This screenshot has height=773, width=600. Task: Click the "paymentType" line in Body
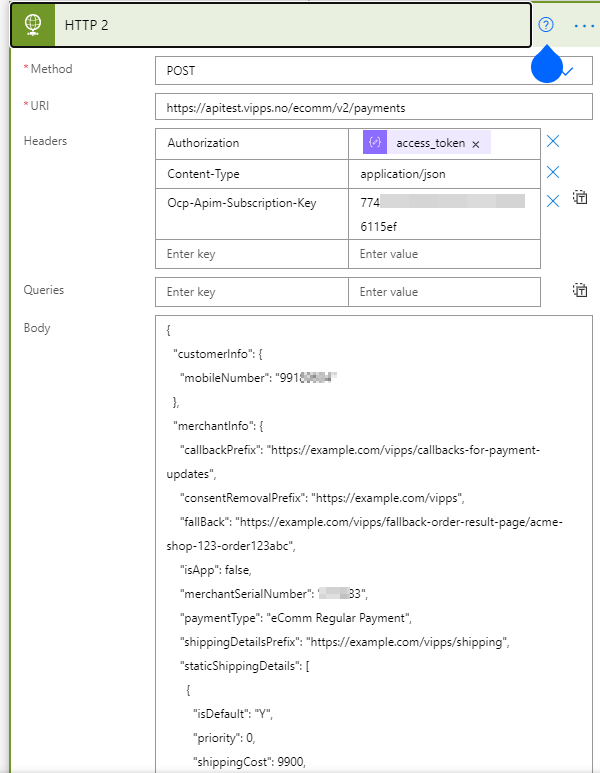(x=296, y=618)
